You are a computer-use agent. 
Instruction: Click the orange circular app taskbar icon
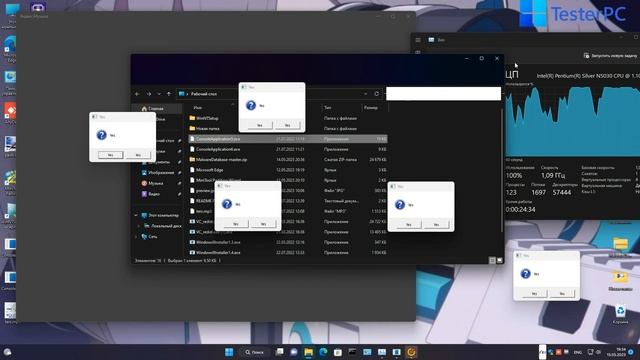coord(411,352)
